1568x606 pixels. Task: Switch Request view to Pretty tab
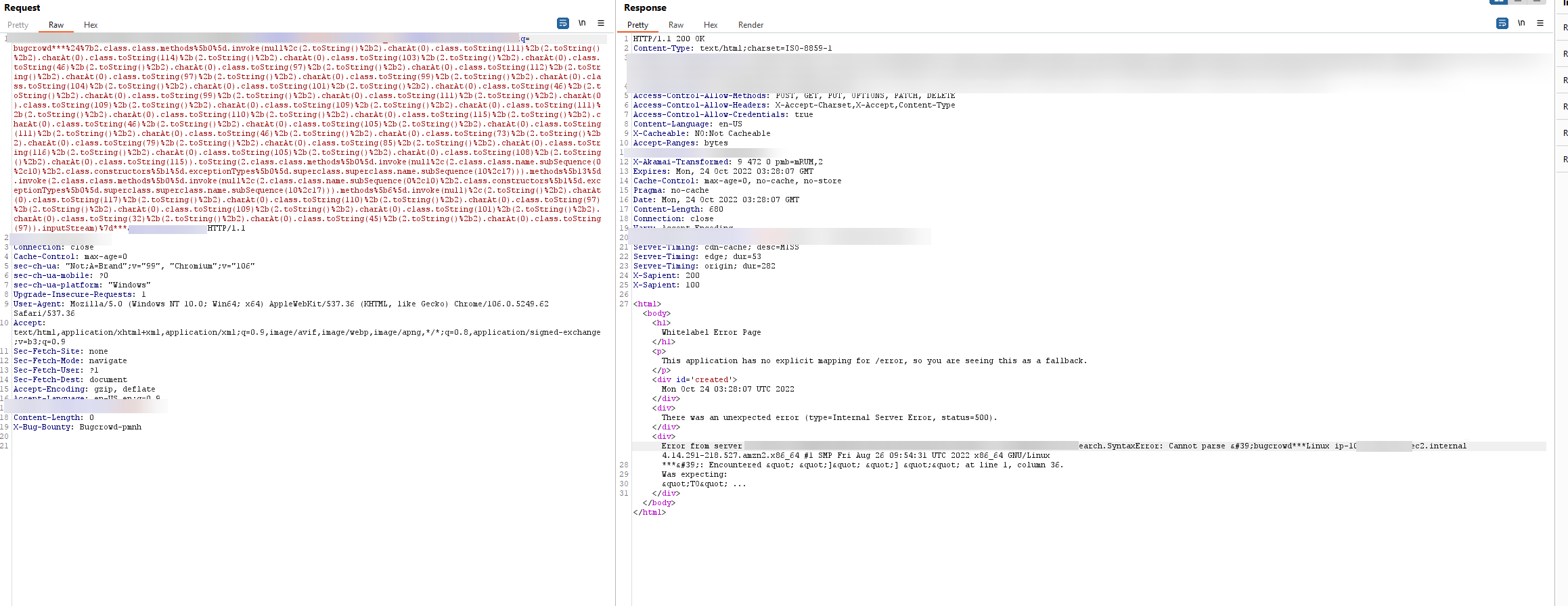[x=18, y=25]
